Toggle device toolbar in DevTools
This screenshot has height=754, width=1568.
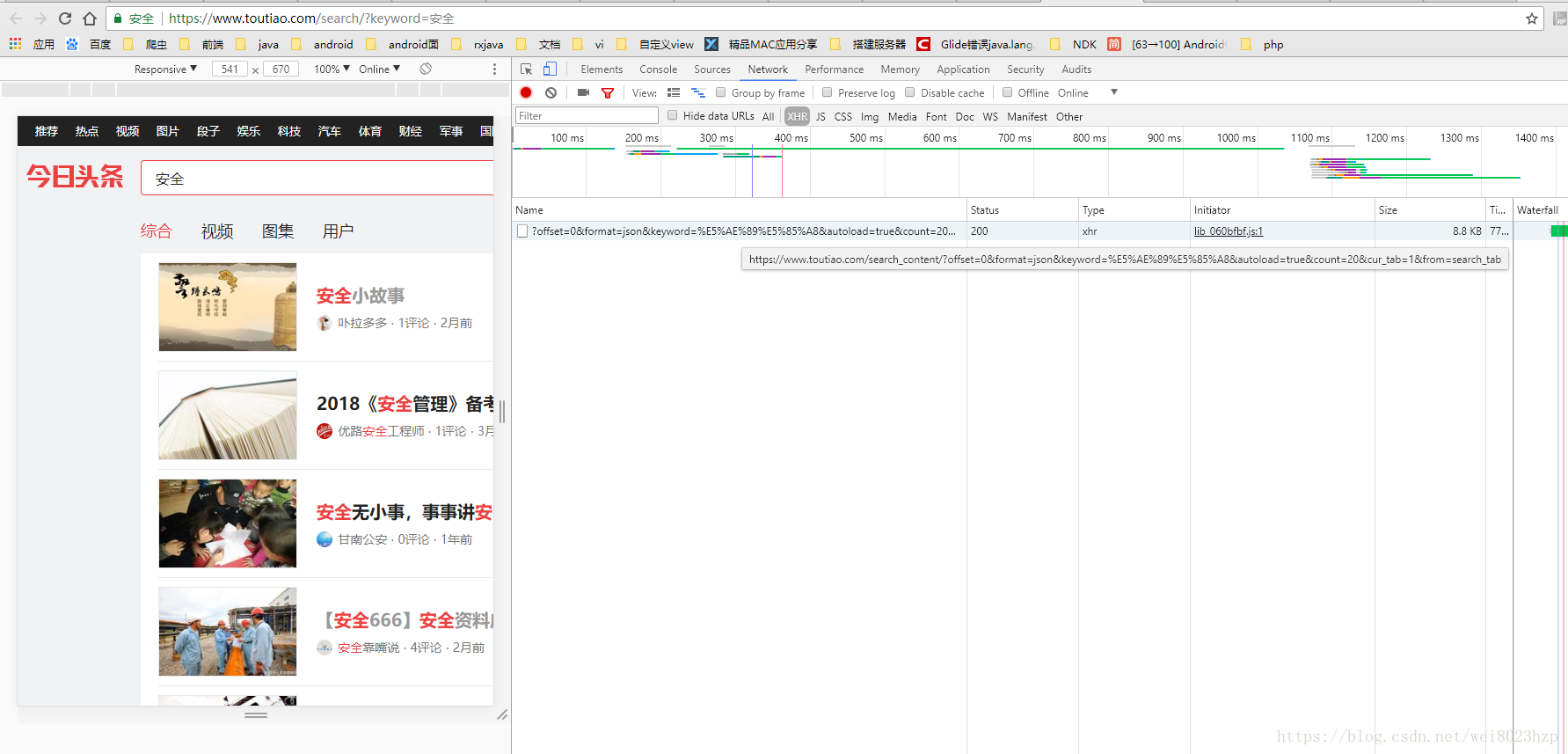(550, 70)
